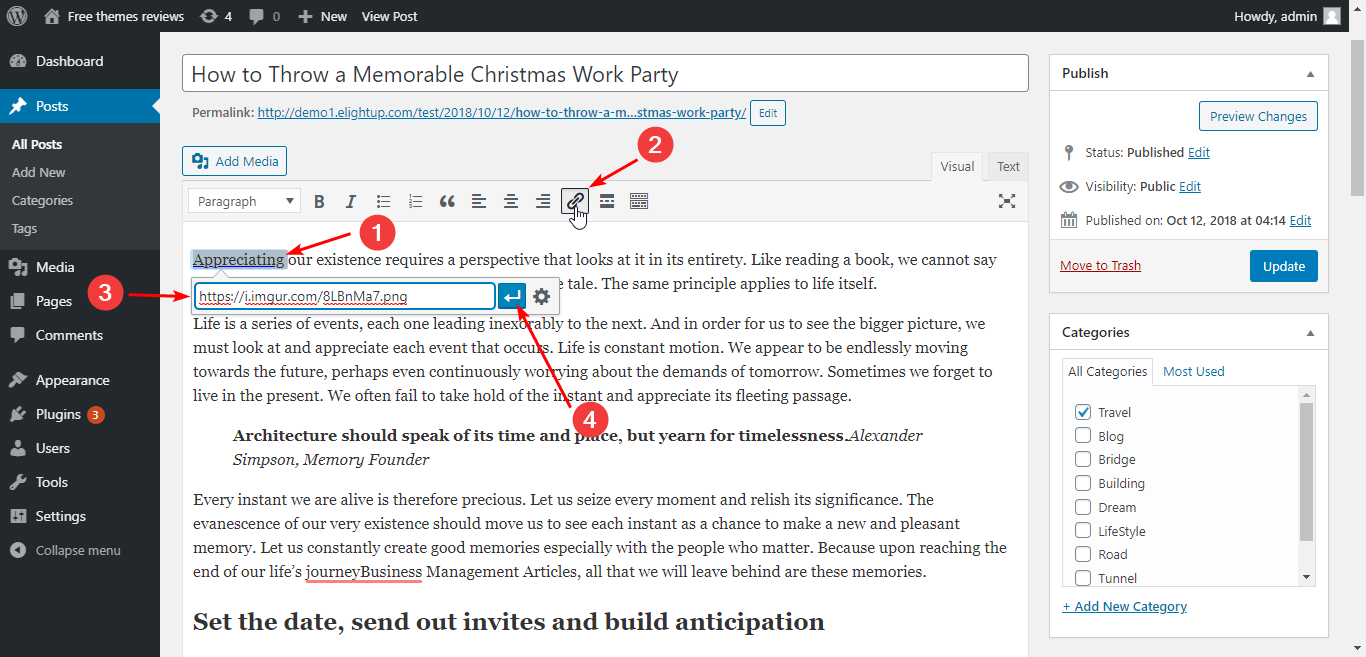This screenshot has width=1366, height=657.
Task: Click Move to Trash link
Action: point(1100,266)
